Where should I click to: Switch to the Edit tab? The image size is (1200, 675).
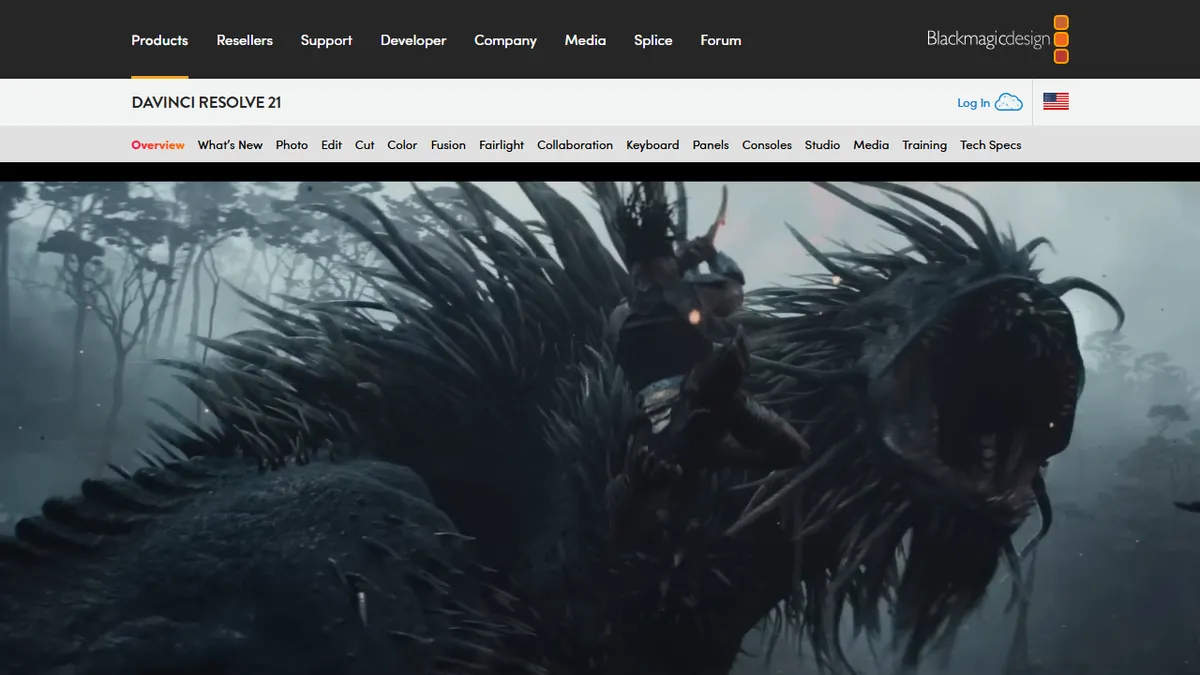332,145
